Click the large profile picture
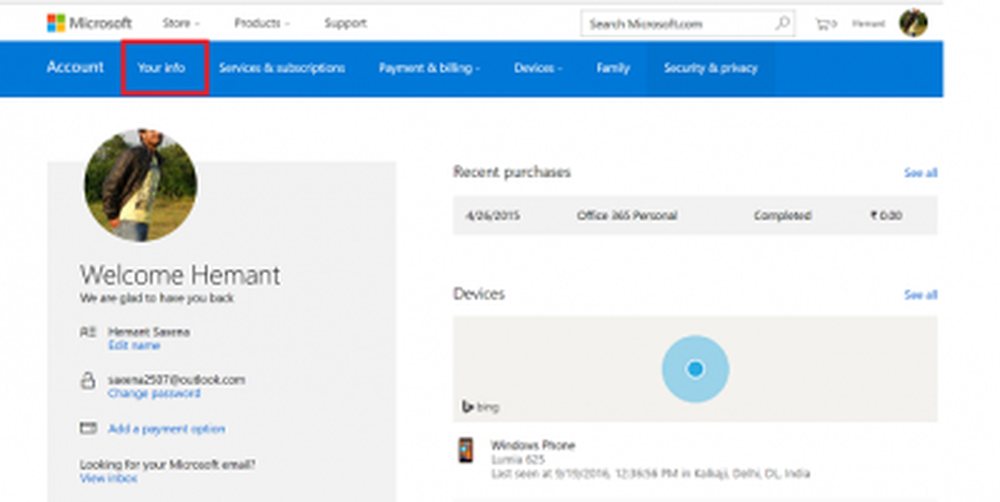This screenshot has height=502, width=1000. [140, 185]
